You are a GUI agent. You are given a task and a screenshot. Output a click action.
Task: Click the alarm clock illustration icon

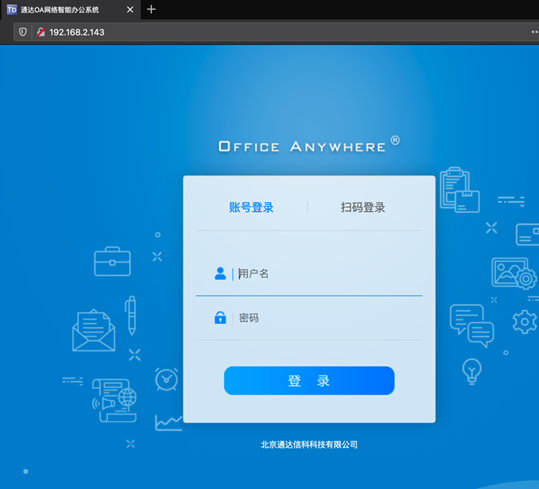[166, 379]
